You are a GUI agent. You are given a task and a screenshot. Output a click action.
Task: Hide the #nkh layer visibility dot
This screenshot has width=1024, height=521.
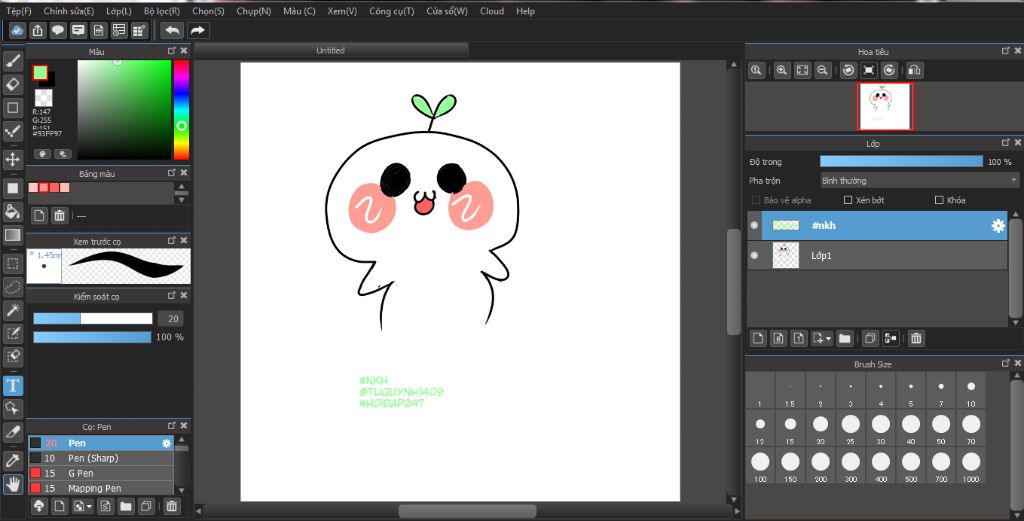click(754, 225)
